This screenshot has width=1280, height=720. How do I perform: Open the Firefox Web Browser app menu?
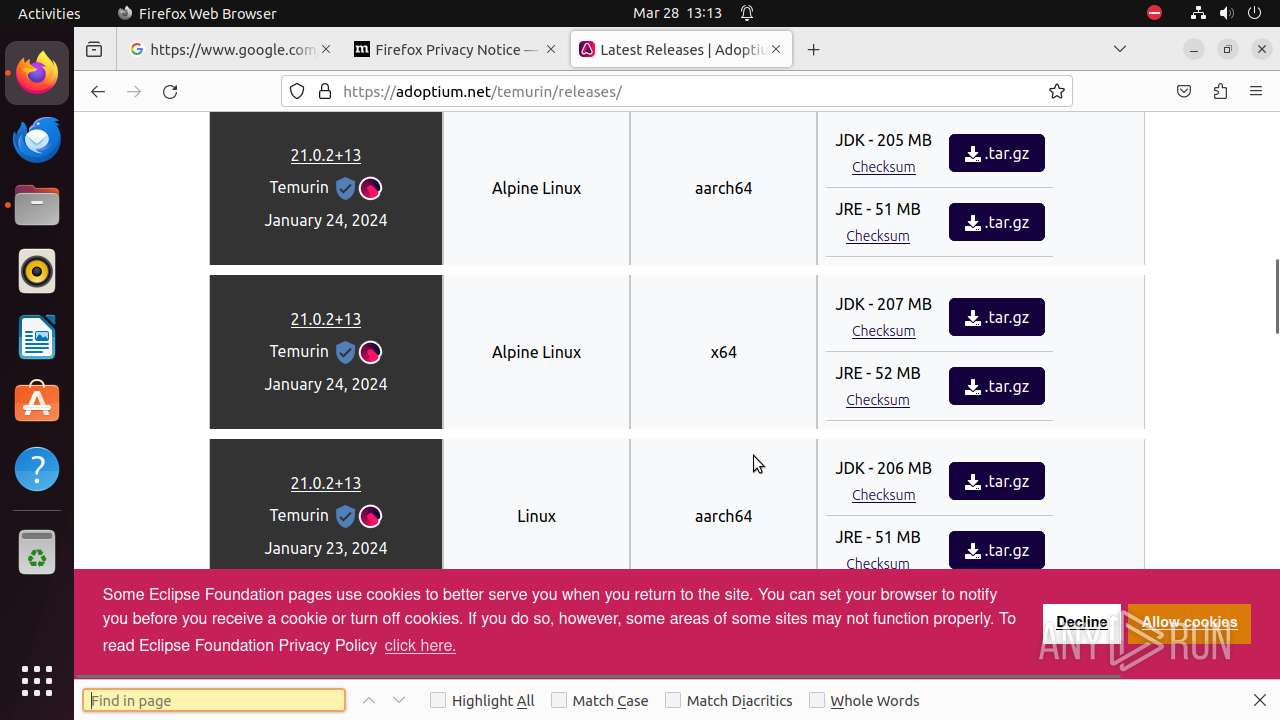click(197, 13)
